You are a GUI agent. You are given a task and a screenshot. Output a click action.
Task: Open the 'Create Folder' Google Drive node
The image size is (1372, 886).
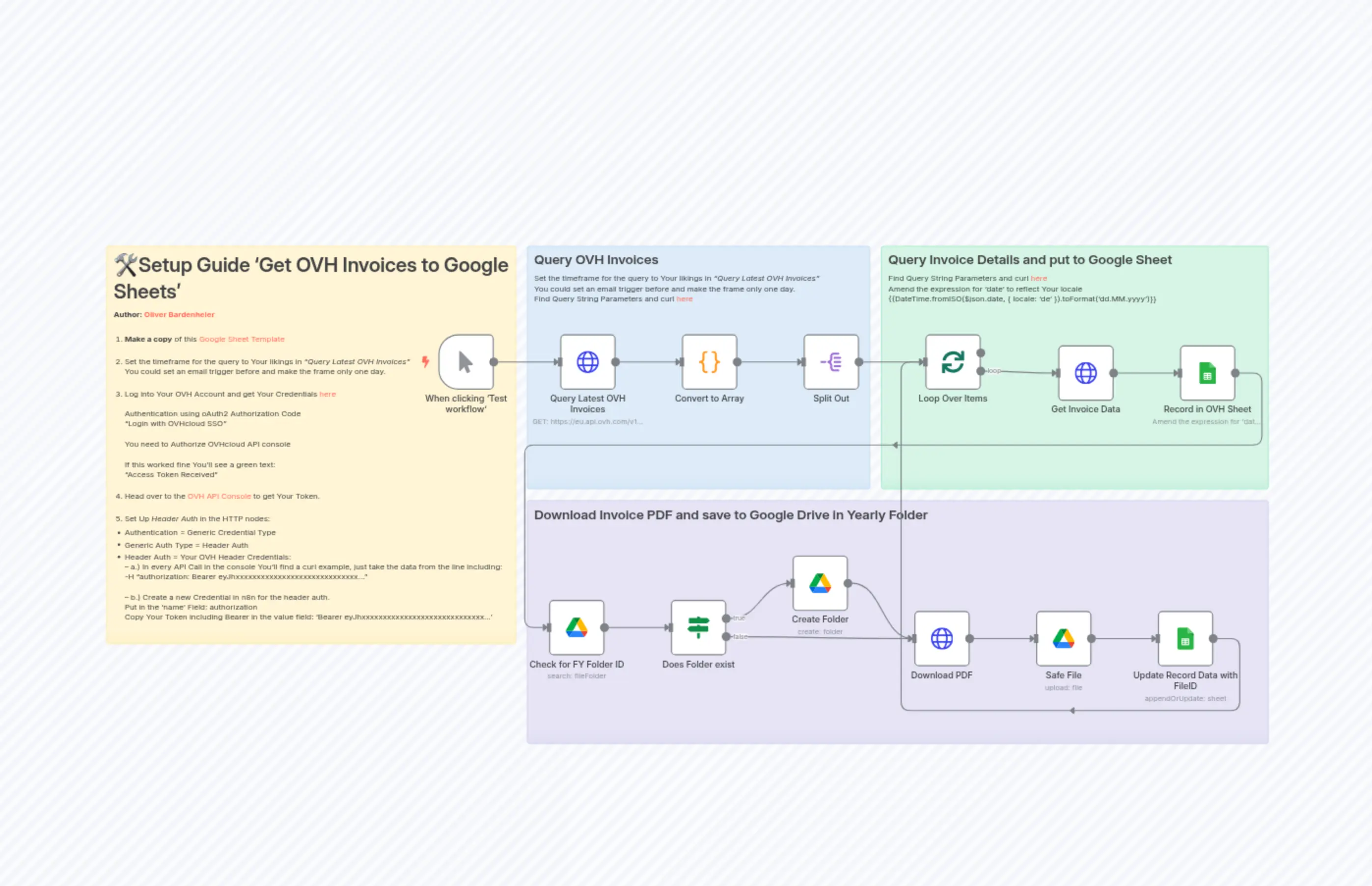tap(820, 582)
